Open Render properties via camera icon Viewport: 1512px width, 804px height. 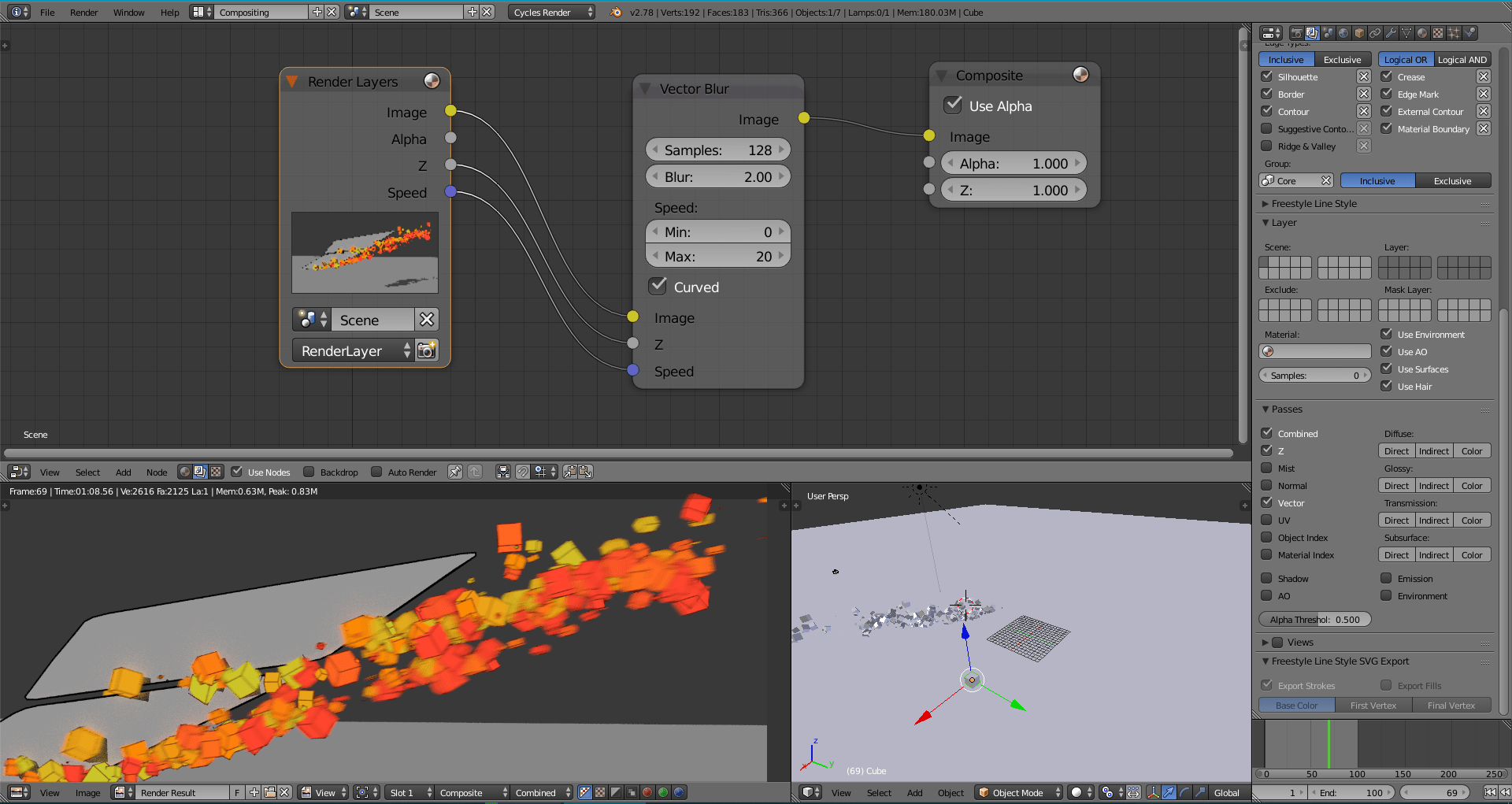[1296, 32]
